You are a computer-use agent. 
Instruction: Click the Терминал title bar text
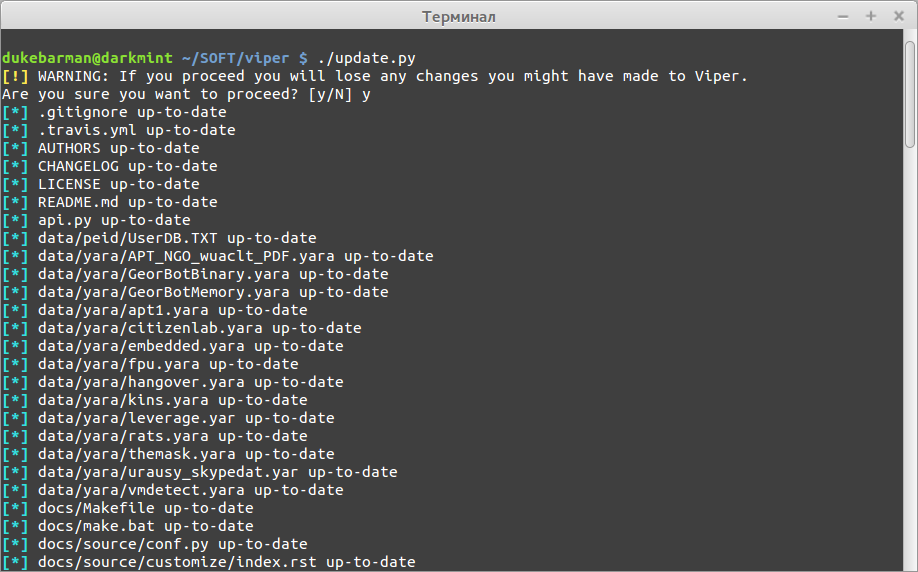[458, 16]
